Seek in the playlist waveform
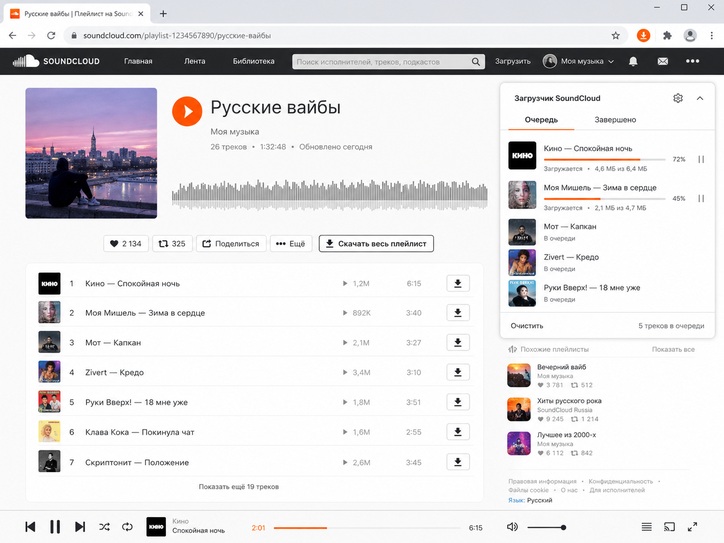Image resolution: width=724 pixels, height=543 pixels. 330,194
